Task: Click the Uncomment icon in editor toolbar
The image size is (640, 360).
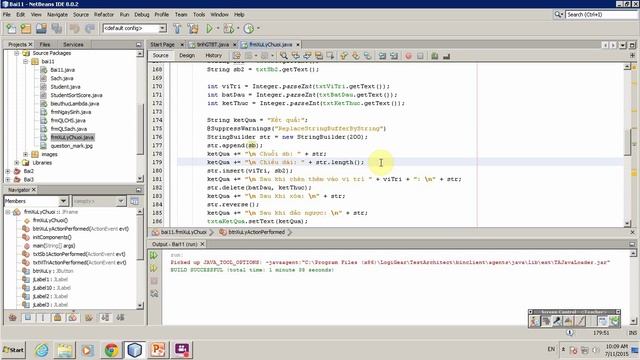Action: click(446, 56)
